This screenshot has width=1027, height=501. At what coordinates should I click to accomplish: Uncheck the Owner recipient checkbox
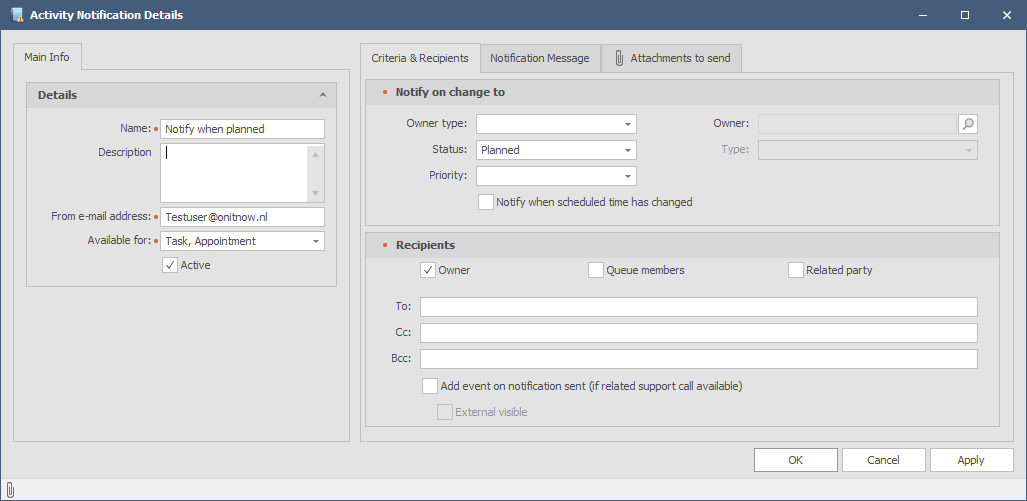(428, 270)
